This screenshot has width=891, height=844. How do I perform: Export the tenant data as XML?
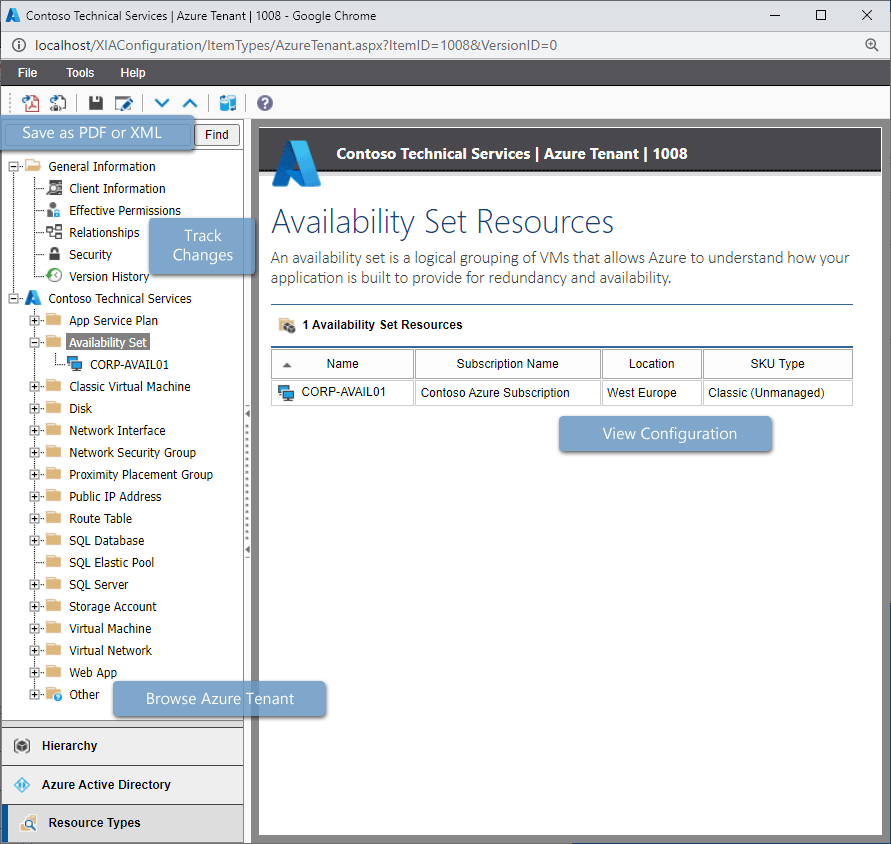tap(58, 103)
